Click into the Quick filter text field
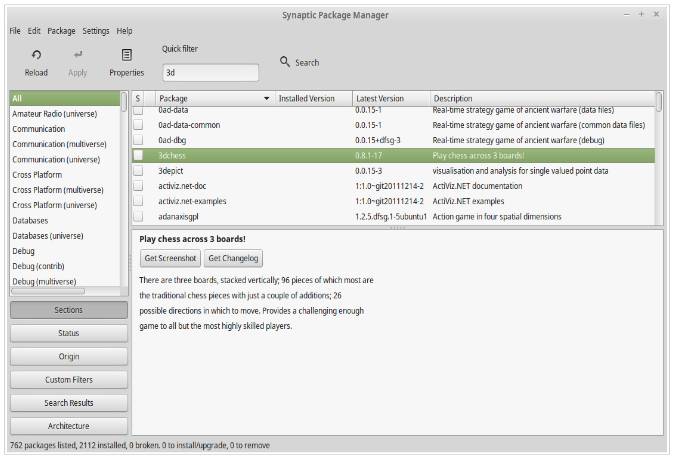Image resolution: width=676 pixels, height=459 pixels. (209, 72)
